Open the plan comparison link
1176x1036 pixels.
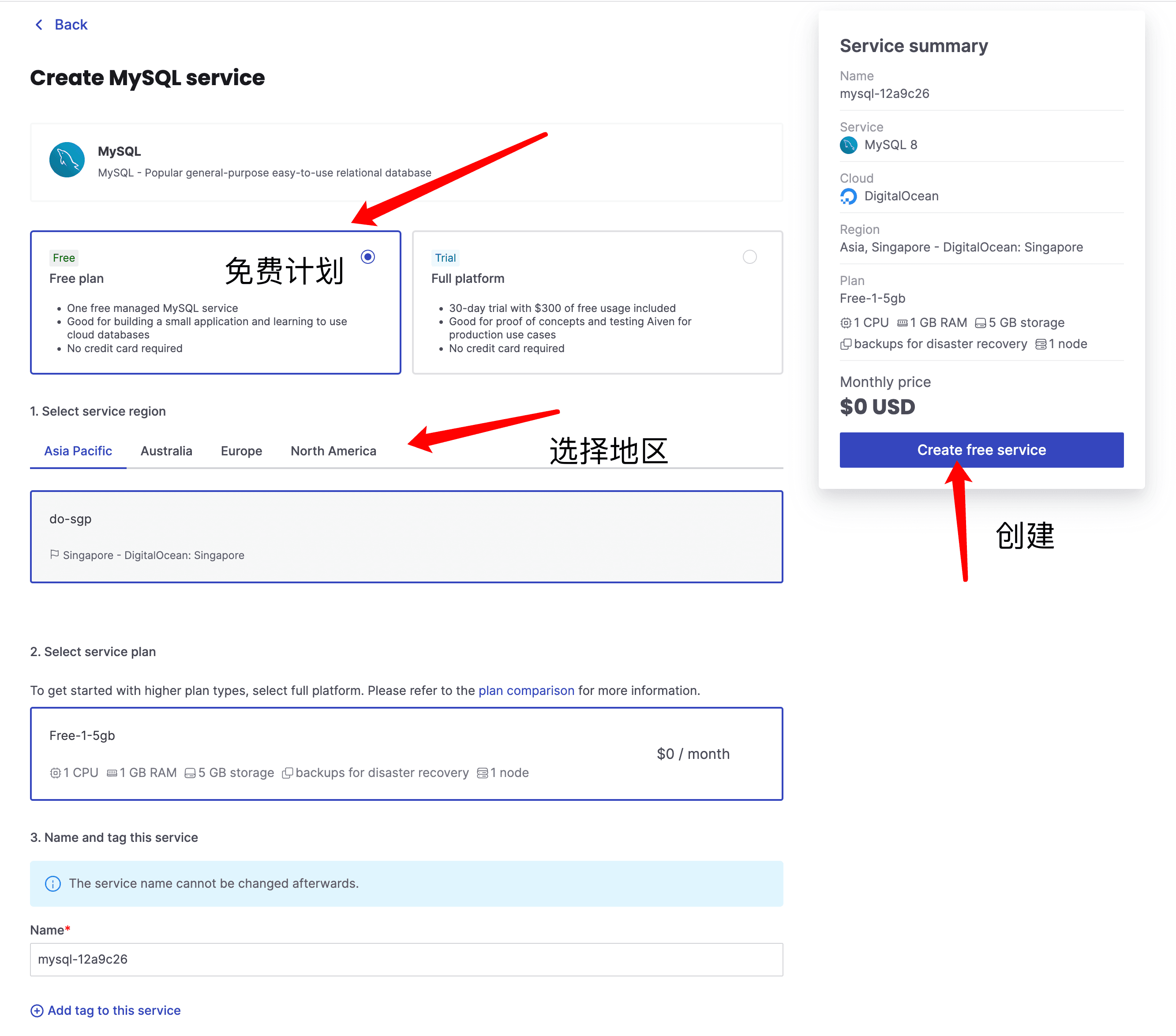tap(526, 690)
